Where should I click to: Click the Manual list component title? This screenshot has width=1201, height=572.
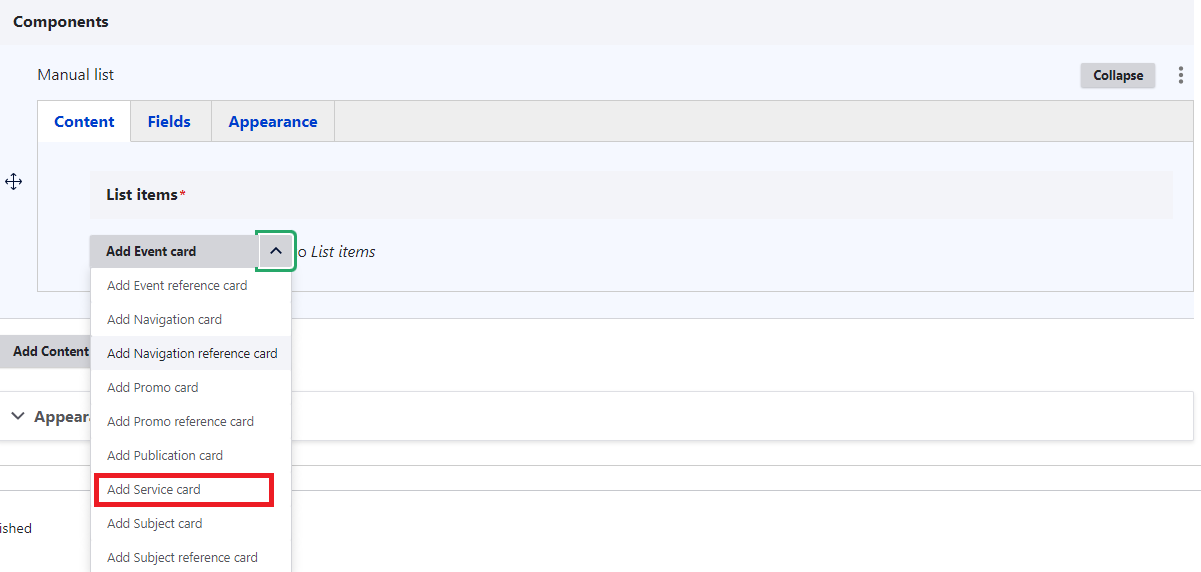click(x=76, y=75)
